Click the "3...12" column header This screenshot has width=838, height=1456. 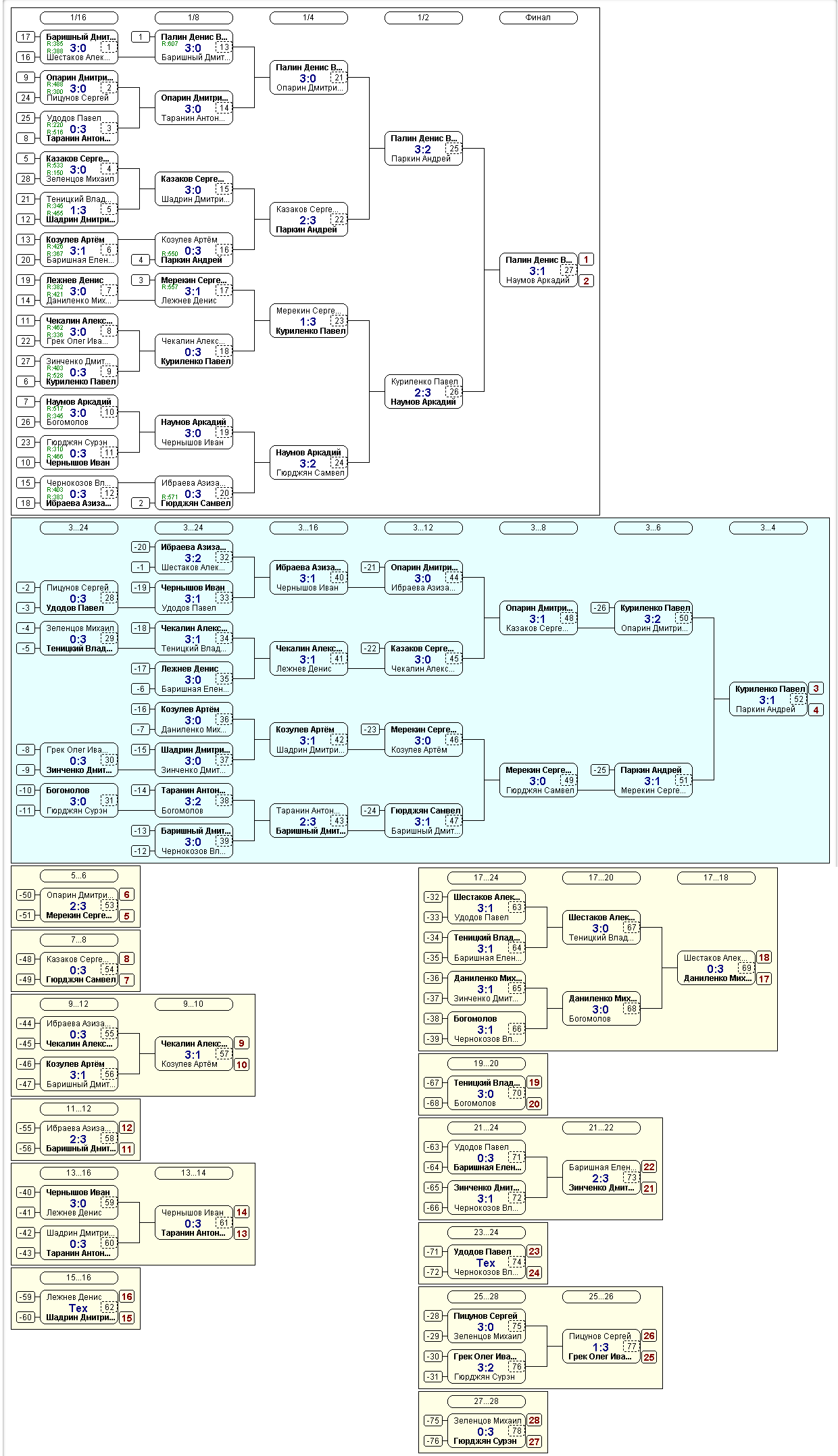coord(423,528)
